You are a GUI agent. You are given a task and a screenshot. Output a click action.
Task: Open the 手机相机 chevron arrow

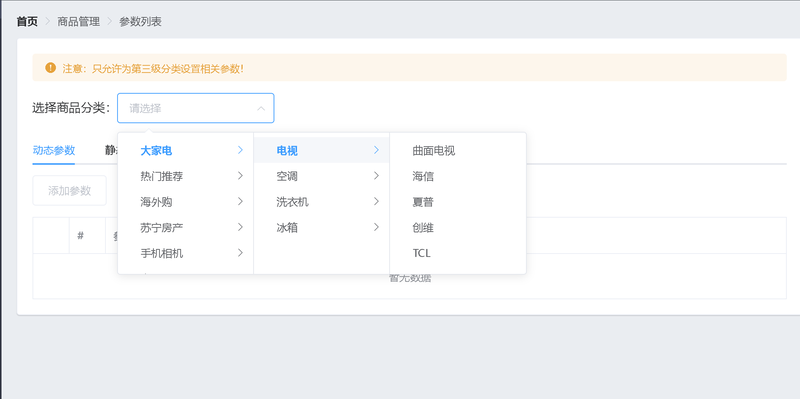pos(240,253)
